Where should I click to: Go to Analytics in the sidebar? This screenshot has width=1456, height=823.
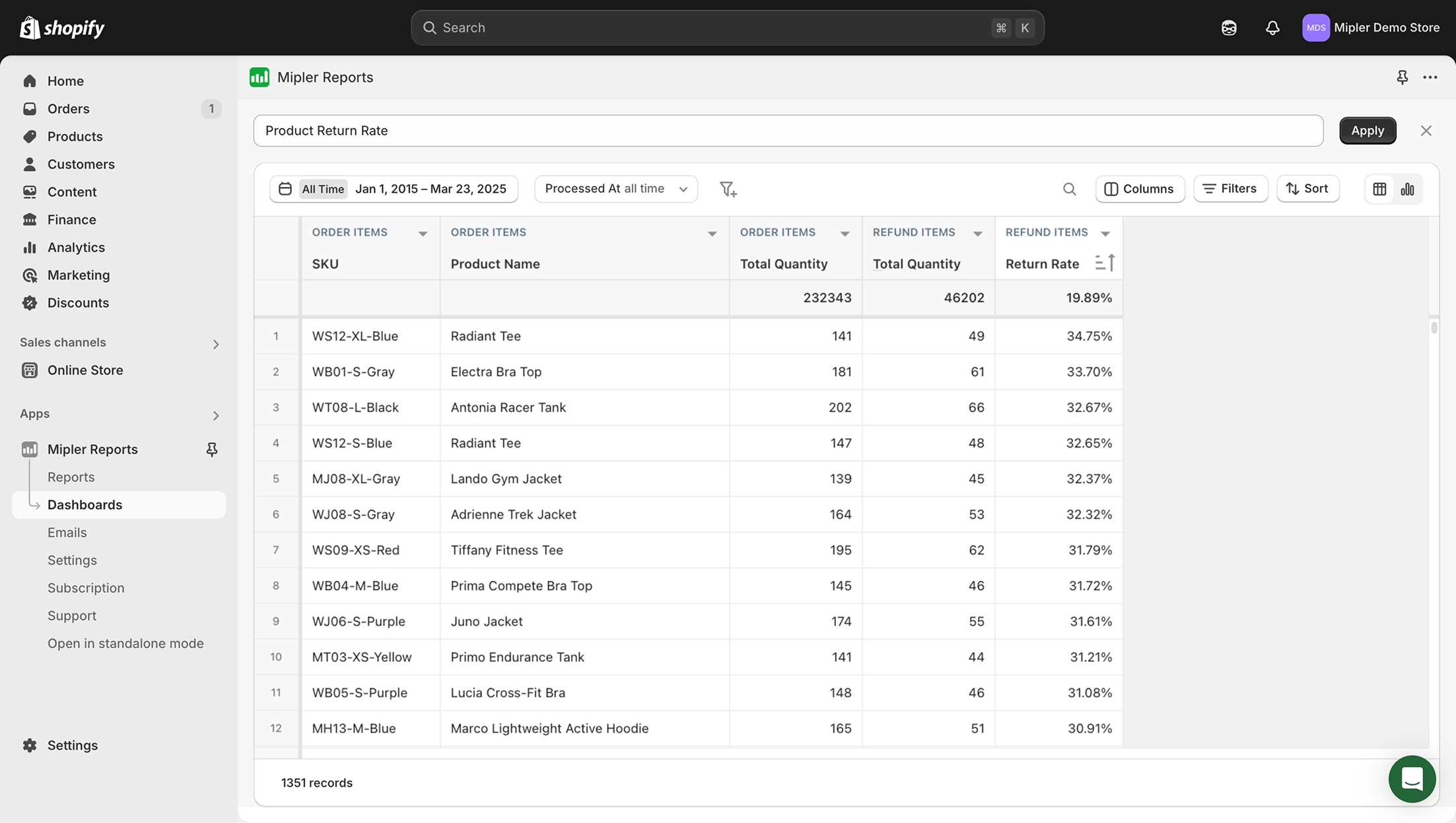[76, 247]
